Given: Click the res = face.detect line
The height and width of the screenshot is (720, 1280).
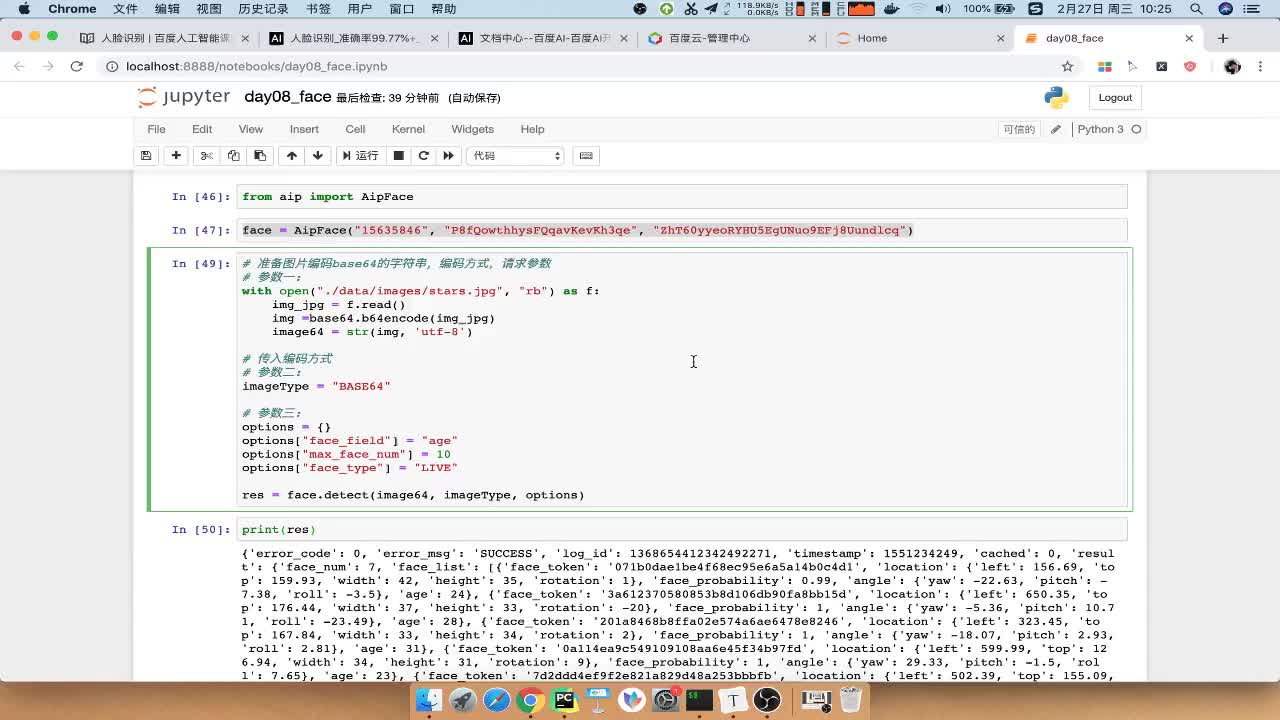Looking at the screenshot, I should (x=413, y=495).
